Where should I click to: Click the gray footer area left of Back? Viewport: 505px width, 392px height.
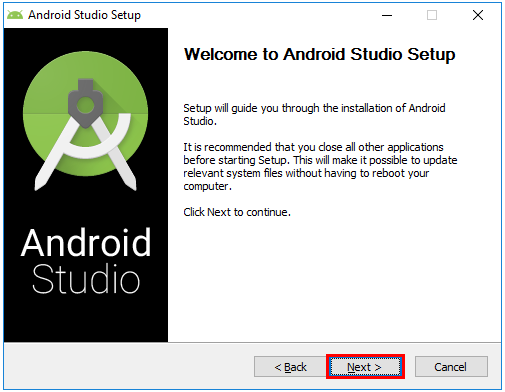(x=128, y=367)
